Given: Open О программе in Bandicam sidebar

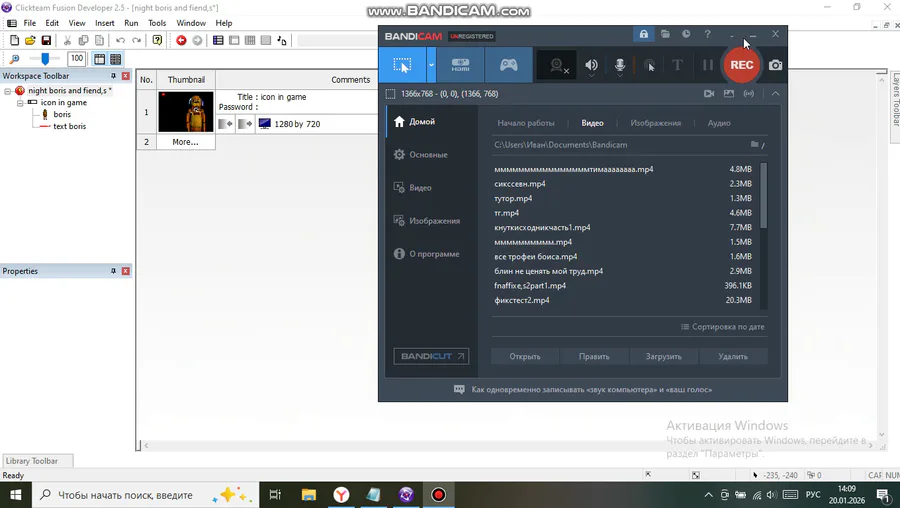Looking at the screenshot, I should coord(433,254).
